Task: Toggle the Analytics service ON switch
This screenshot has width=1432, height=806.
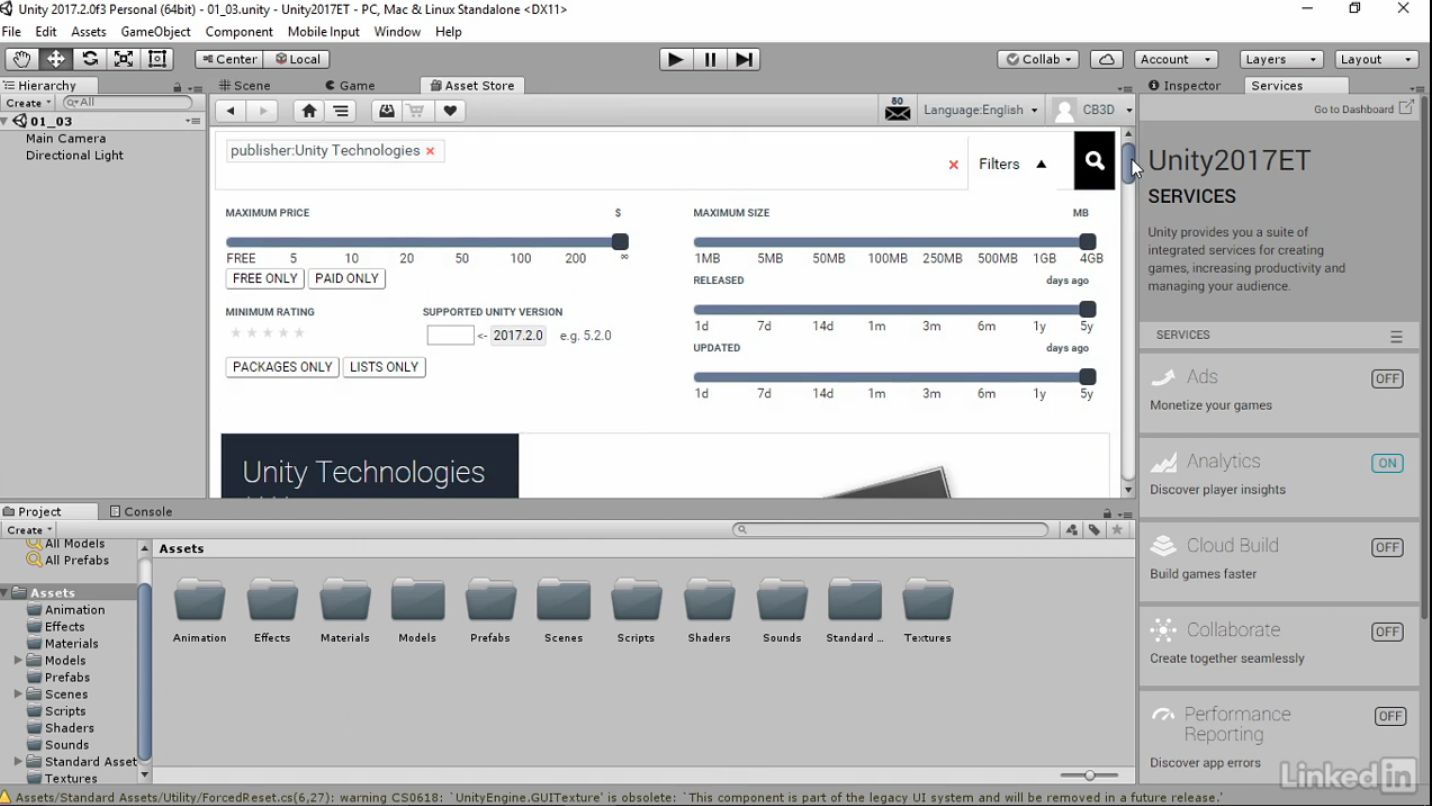Action: [x=1387, y=463]
